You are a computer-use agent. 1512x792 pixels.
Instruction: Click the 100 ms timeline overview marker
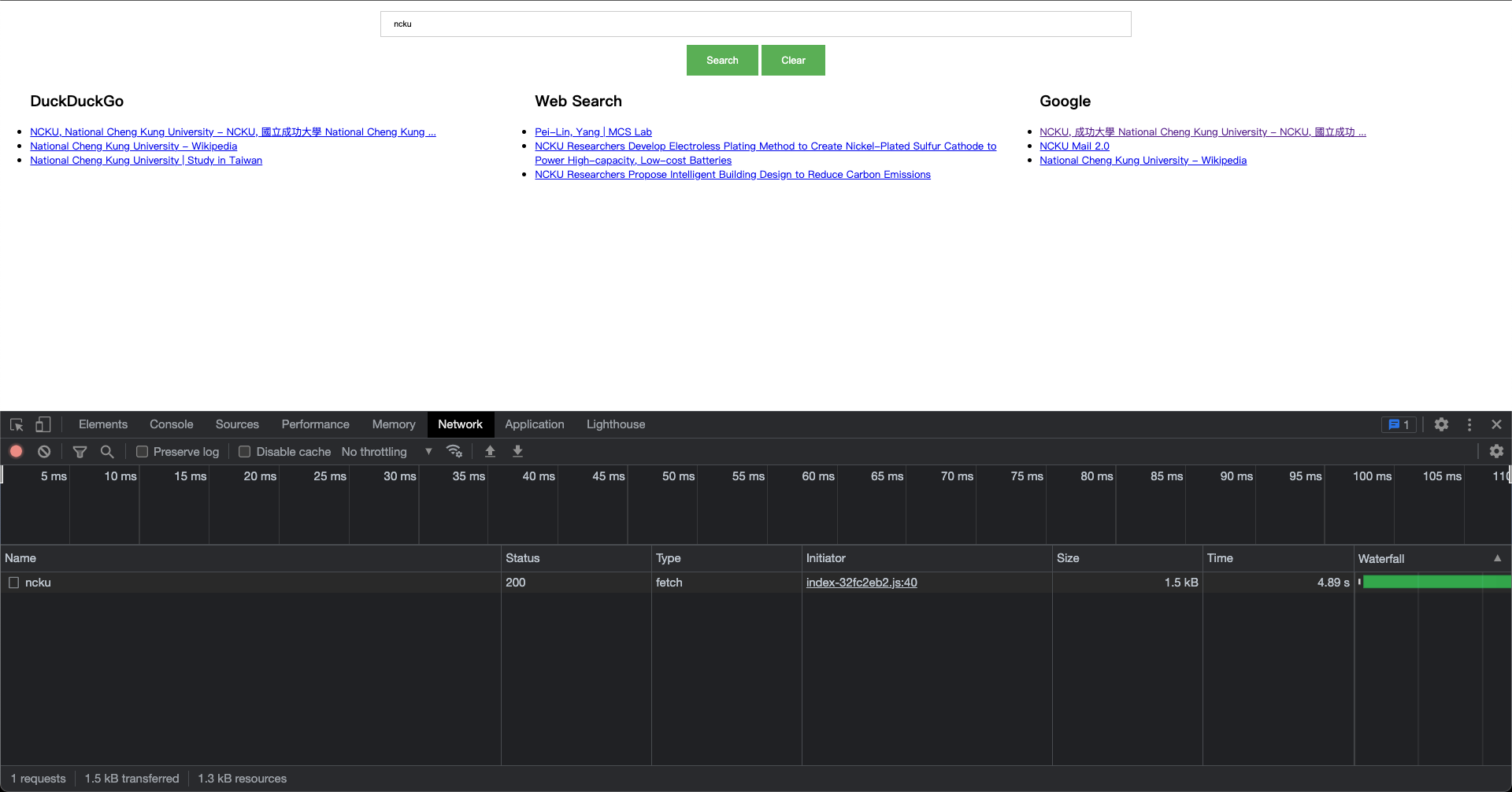(x=1372, y=476)
